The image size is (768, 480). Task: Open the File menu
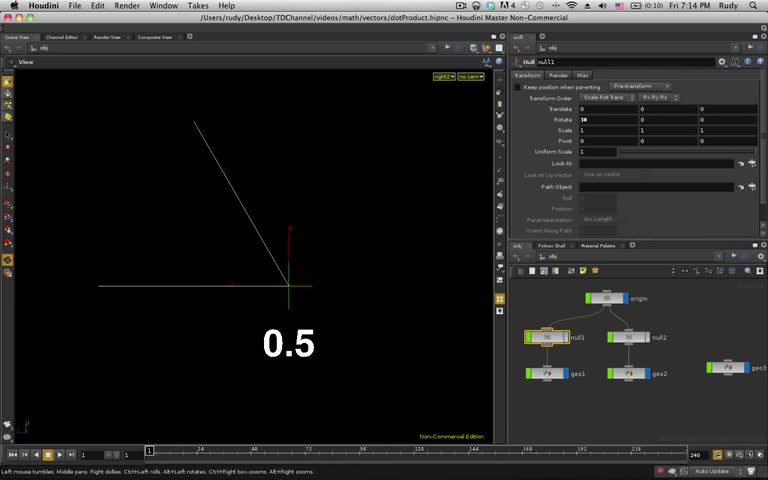(75, 6)
